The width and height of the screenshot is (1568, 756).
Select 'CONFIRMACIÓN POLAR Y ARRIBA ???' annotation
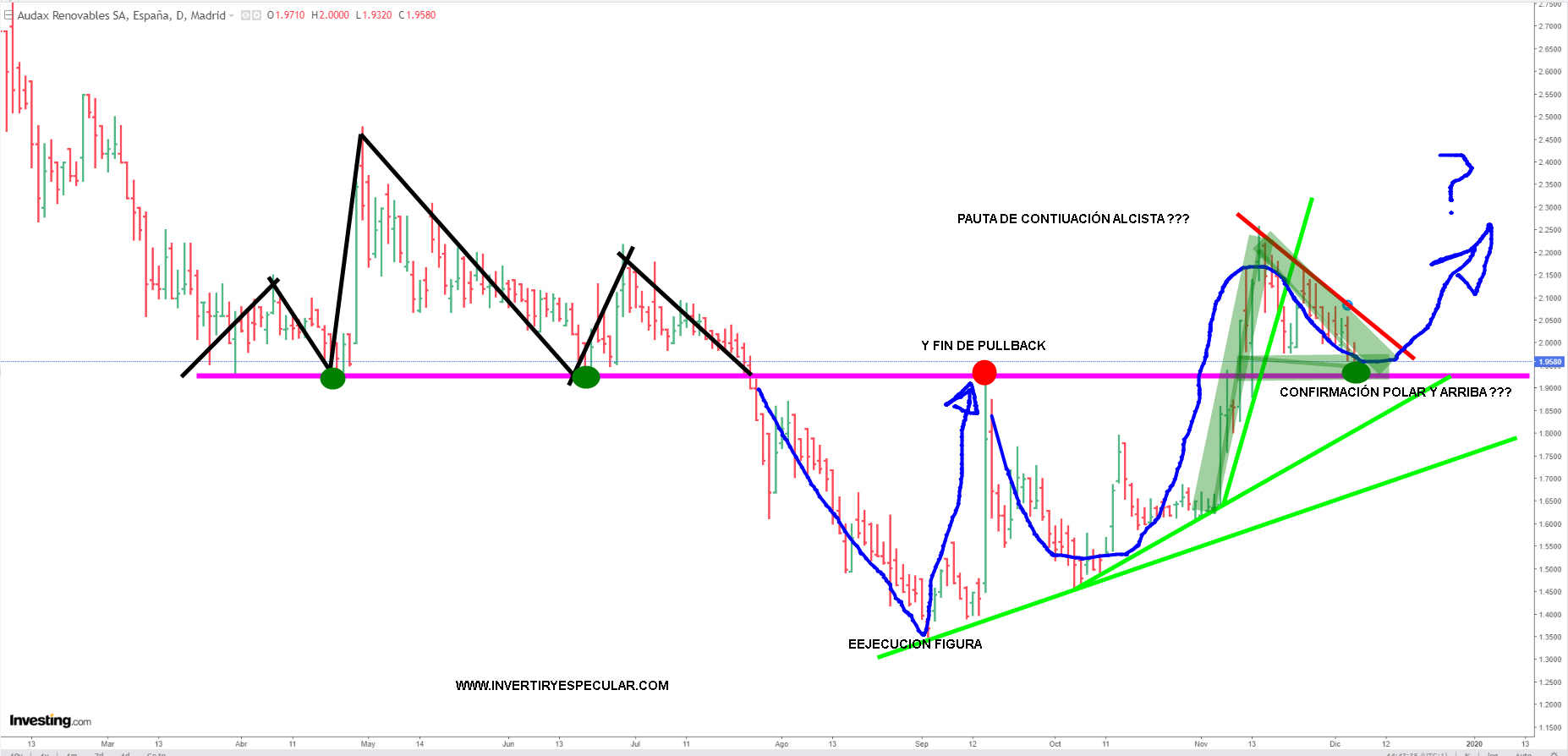[x=1395, y=392]
